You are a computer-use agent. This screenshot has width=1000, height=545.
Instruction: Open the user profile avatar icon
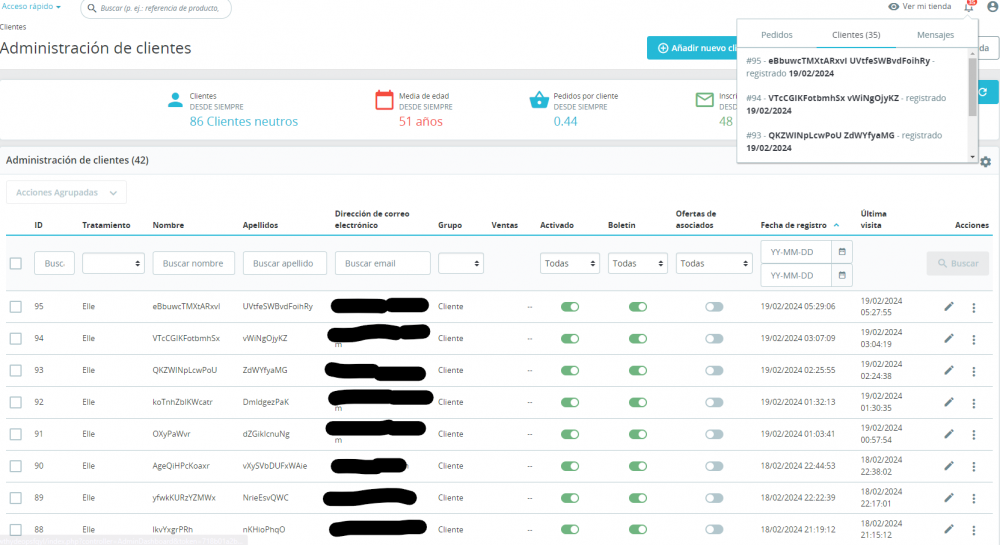click(993, 7)
